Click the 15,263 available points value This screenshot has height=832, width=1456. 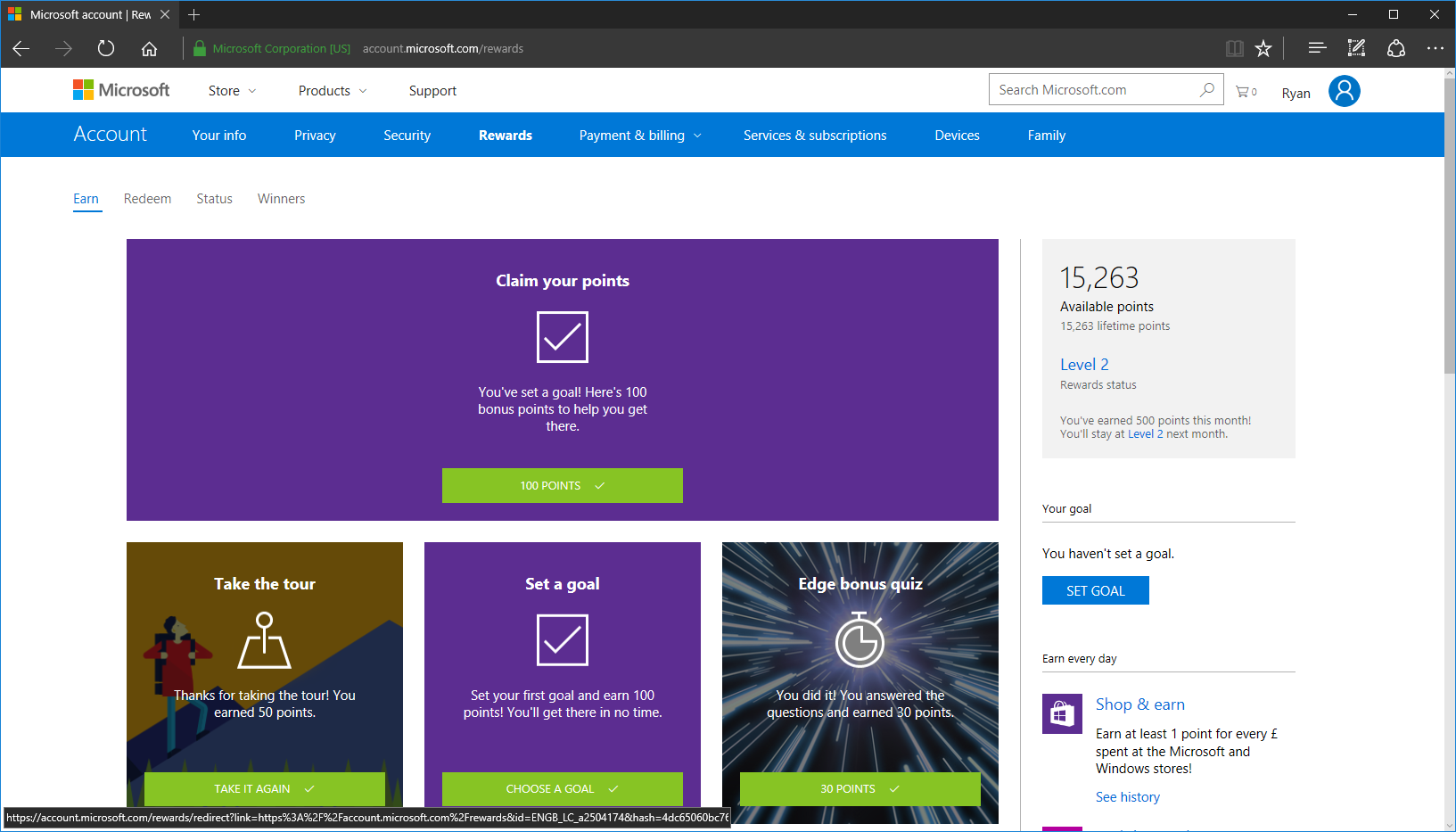[x=1099, y=278]
